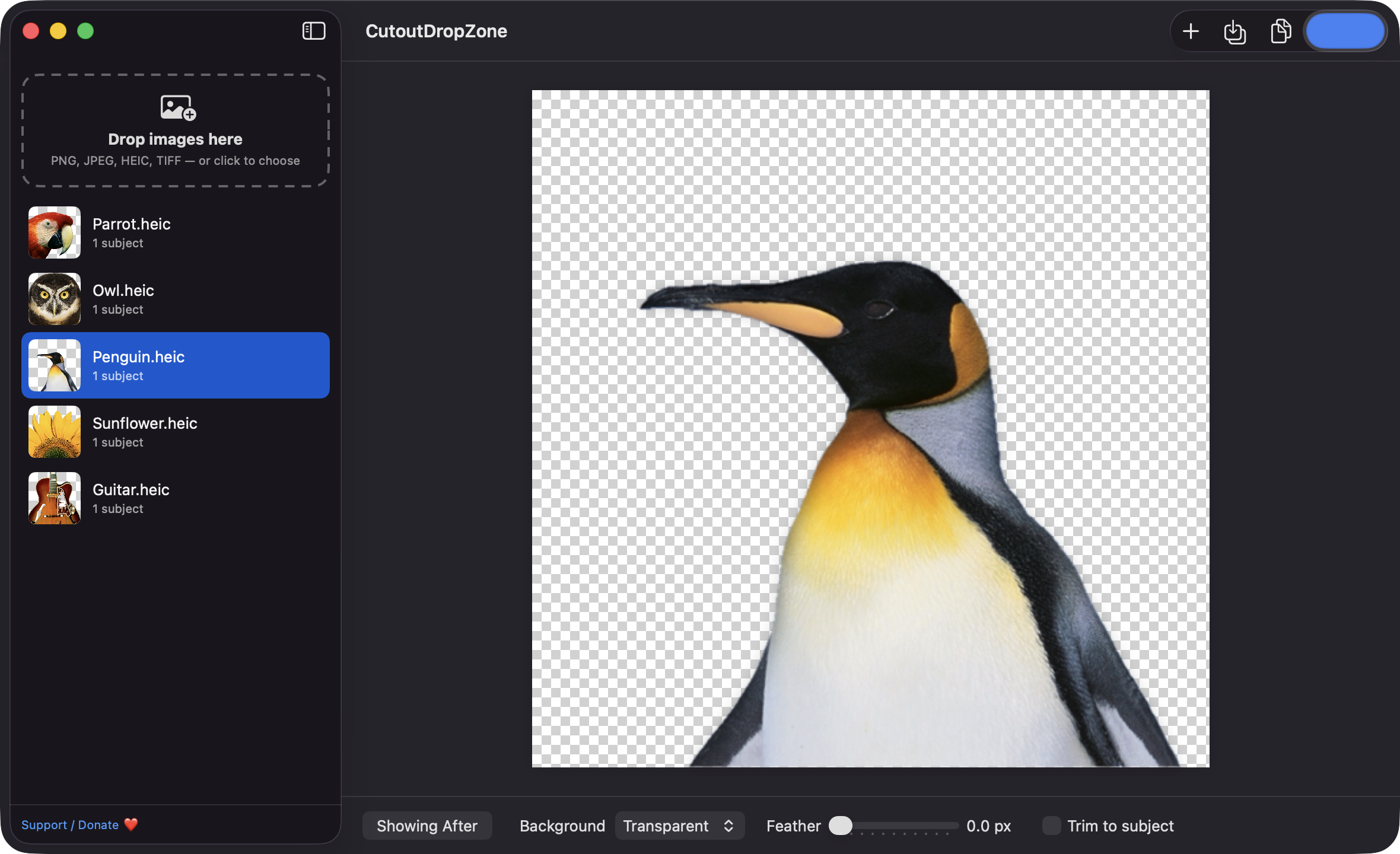Select the Sunflower.heic file name

(x=145, y=423)
